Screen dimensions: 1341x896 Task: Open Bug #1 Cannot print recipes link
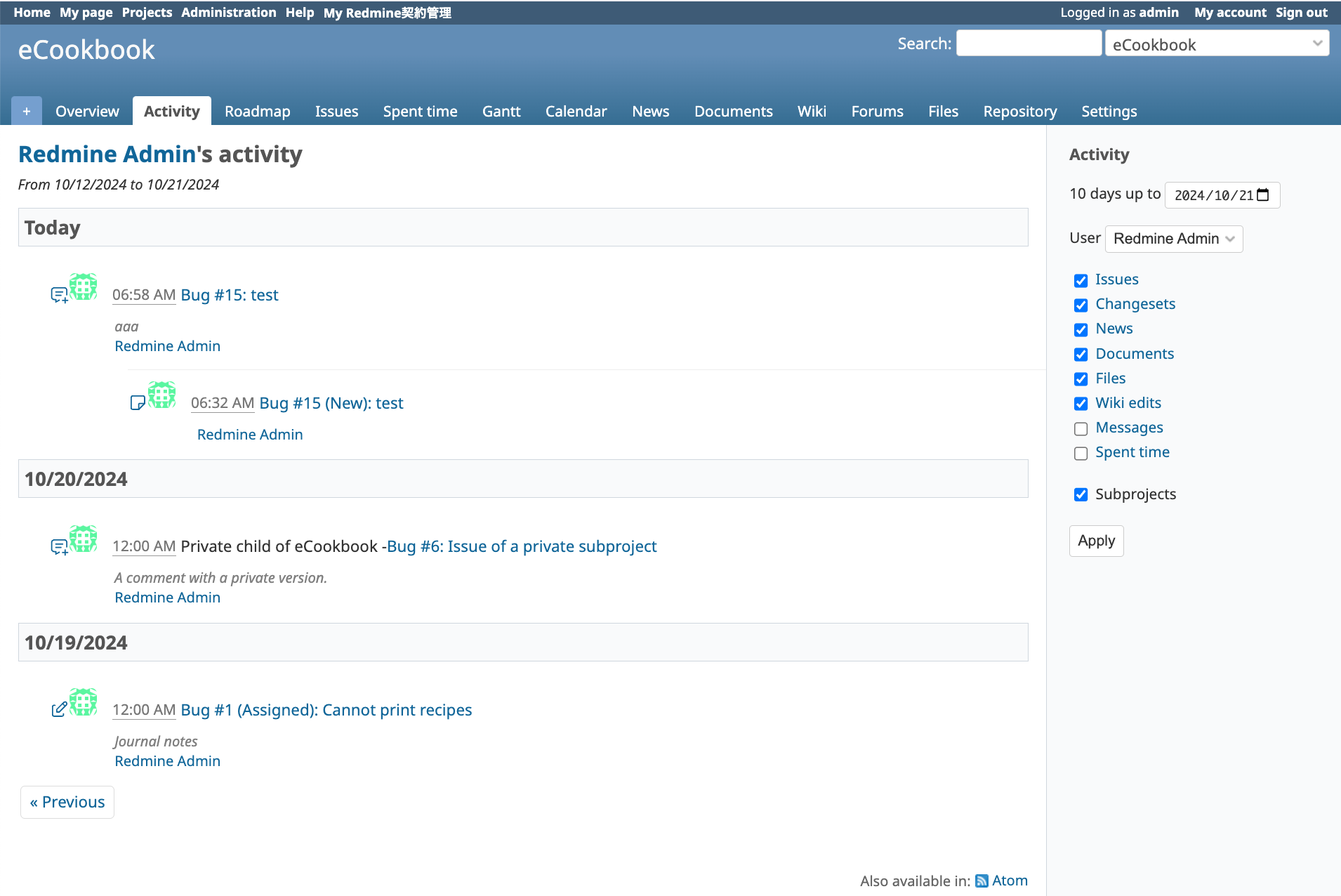(x=326, y=710)
